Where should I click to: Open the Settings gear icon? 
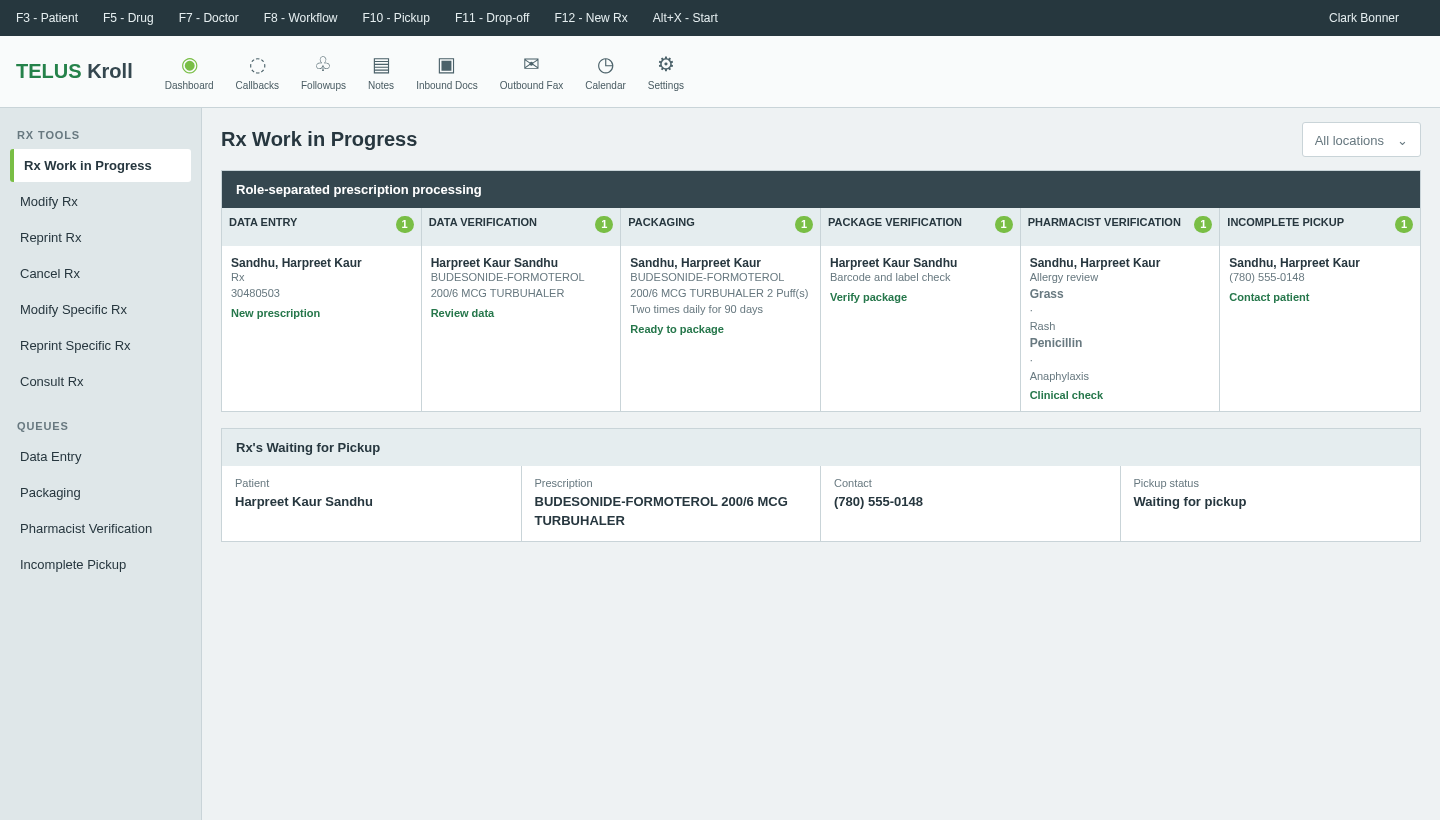666,65
